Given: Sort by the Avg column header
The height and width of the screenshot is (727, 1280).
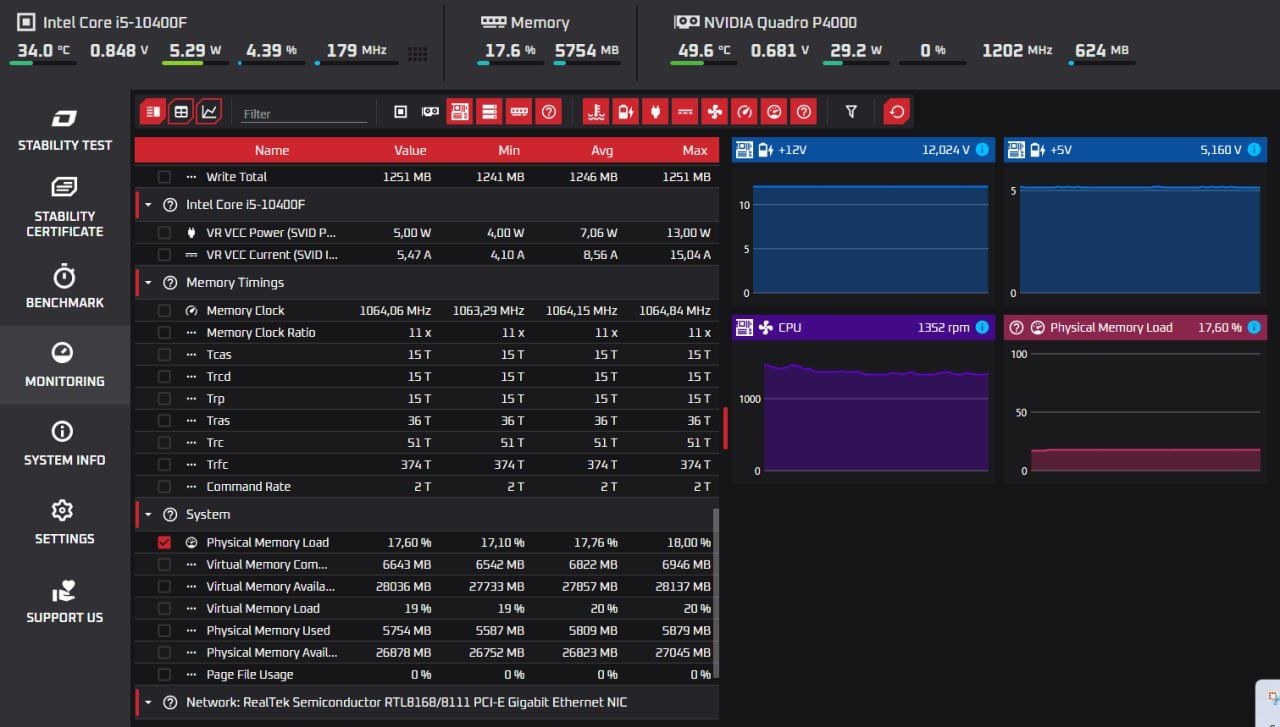Looking at the screenshot, I should coord(603,151).
